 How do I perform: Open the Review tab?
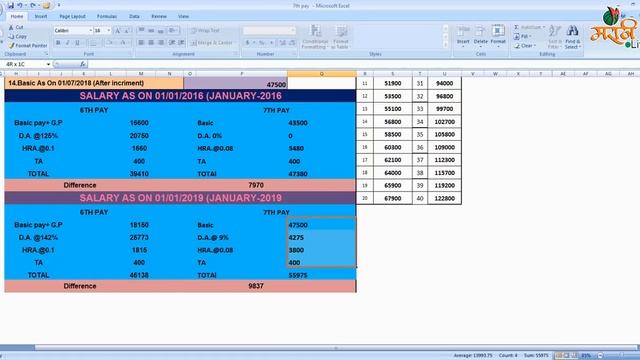click(x=159, y=16)
